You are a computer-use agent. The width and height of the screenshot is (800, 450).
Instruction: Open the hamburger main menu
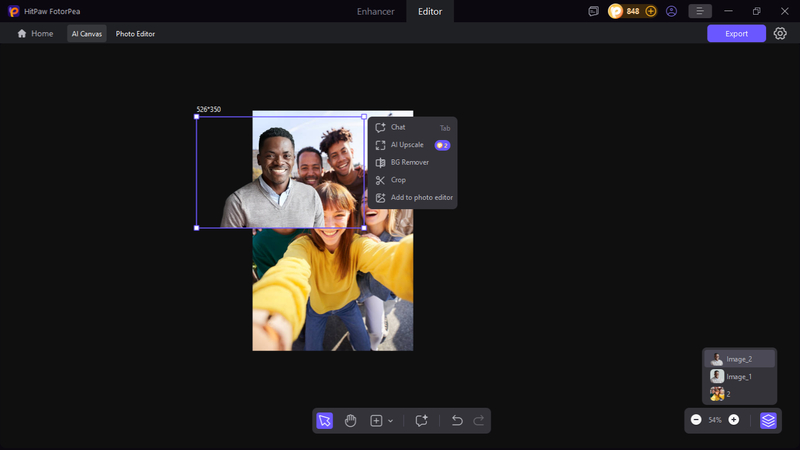point(699,11)
